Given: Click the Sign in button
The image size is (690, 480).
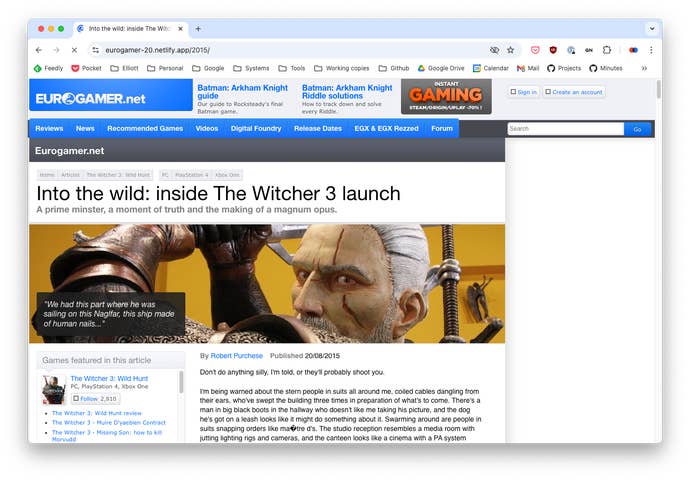Looking at the screenshot, I should [x=523, y=92].
